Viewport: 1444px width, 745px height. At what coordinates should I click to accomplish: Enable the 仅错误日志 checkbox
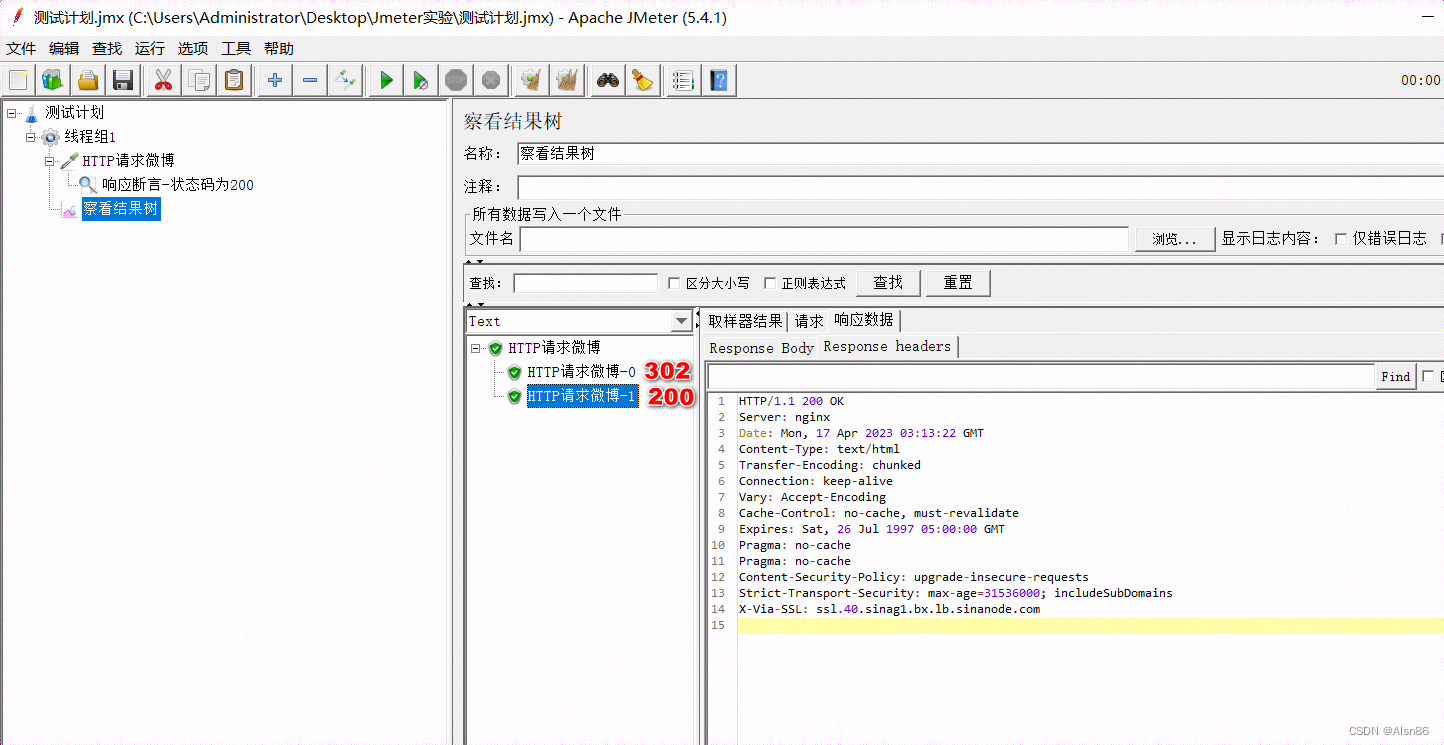(1341, 239)
